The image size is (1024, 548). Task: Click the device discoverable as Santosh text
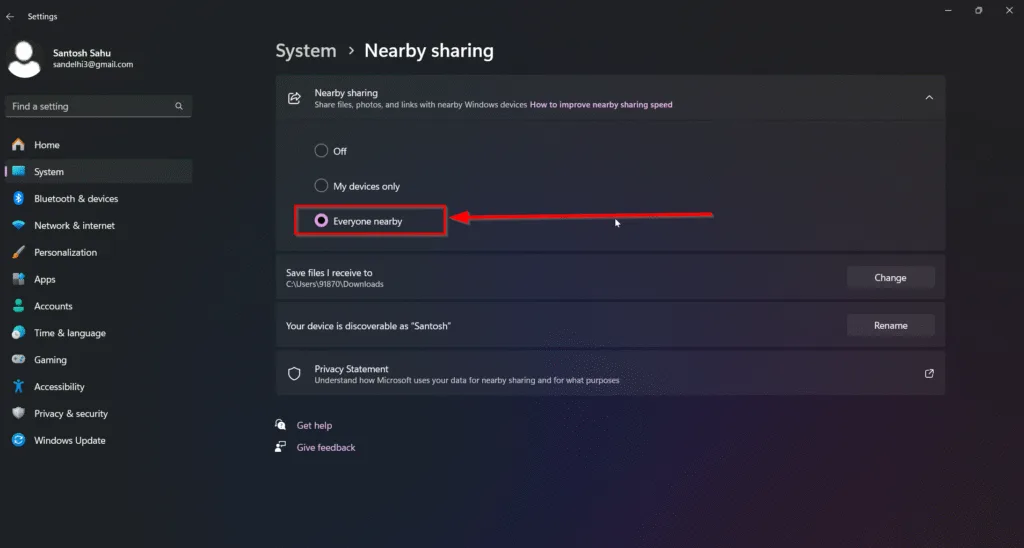368,325
